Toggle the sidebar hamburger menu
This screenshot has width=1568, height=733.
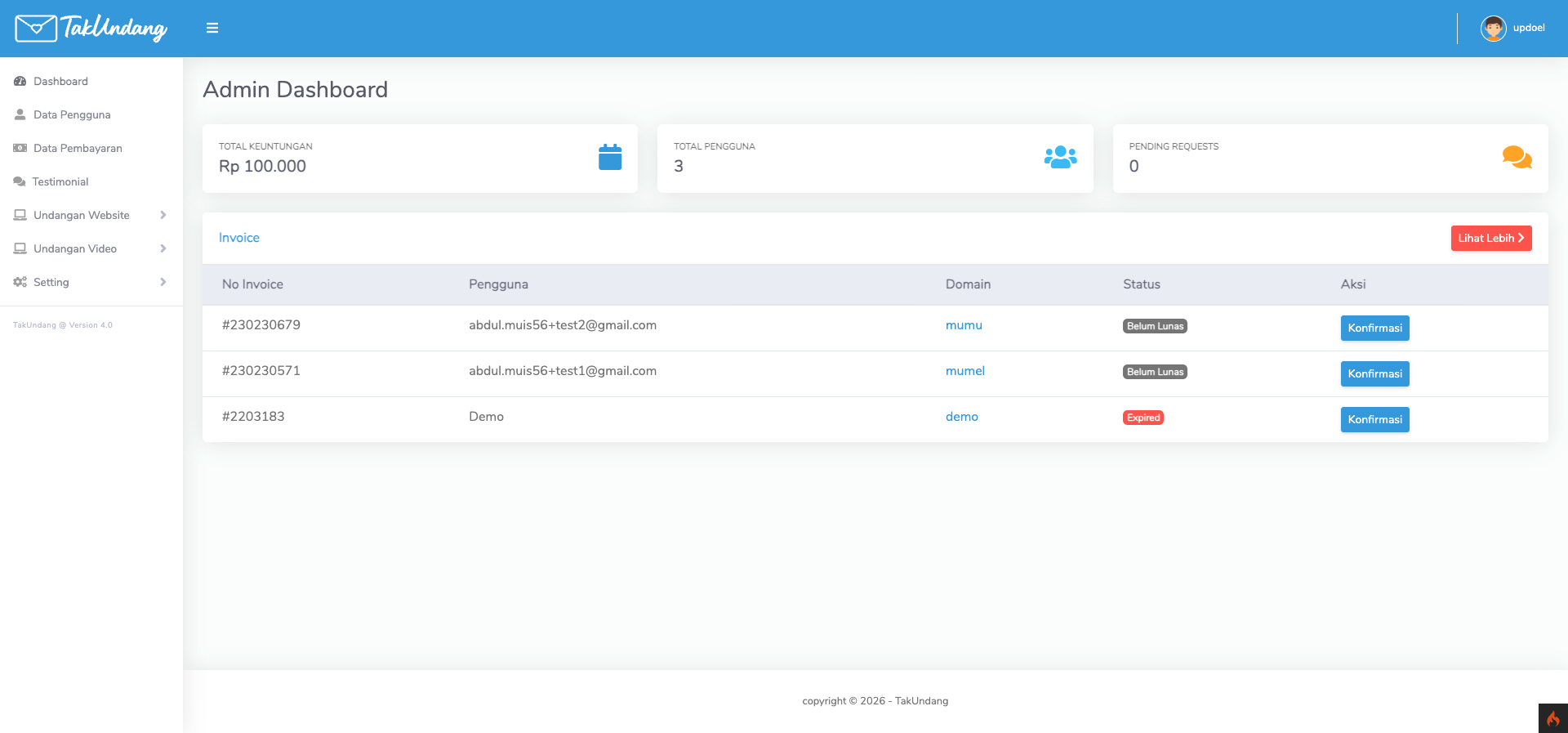pyautogui.click(x=212, y=28)
